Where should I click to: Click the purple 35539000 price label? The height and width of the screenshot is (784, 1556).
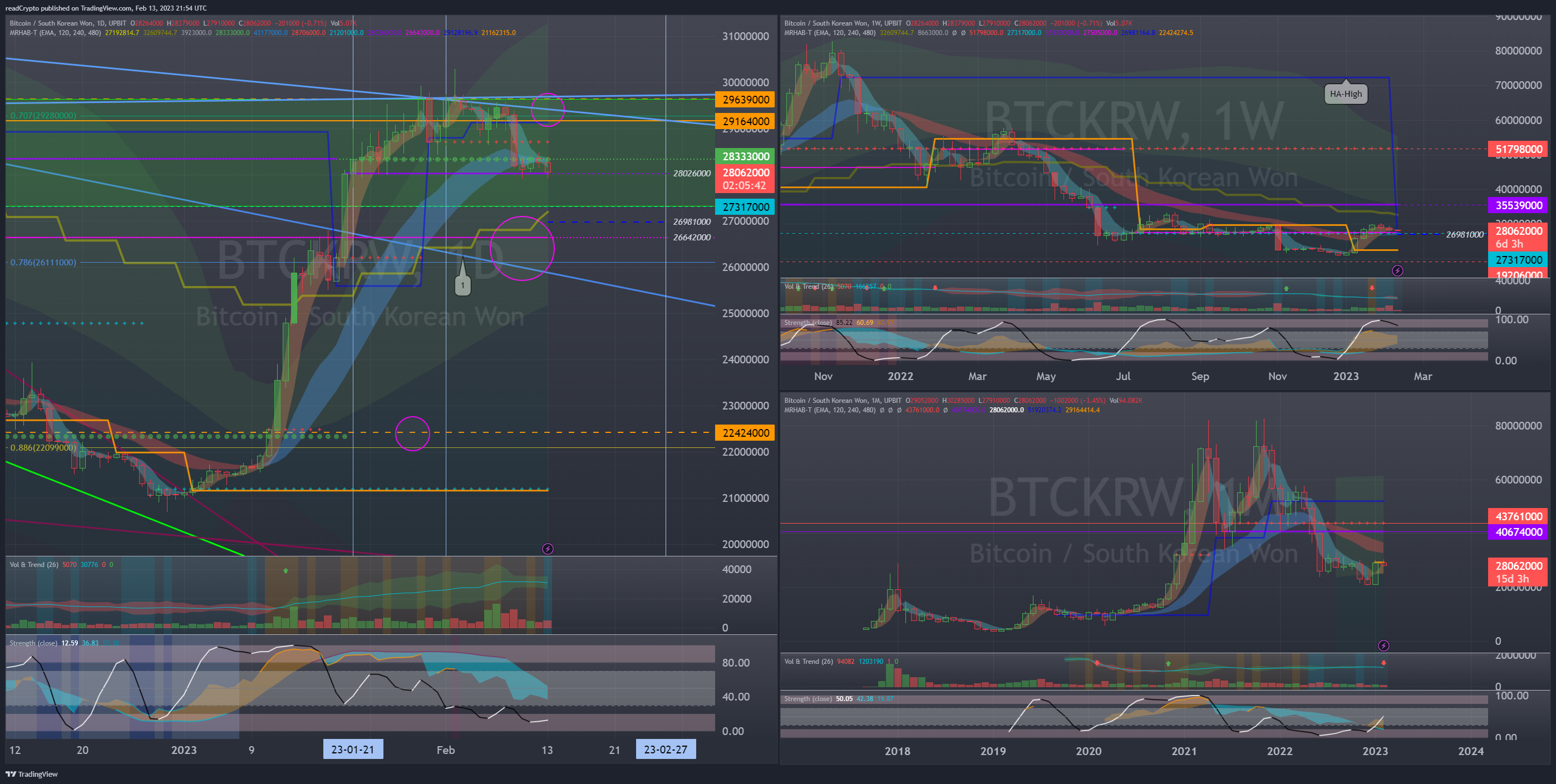tap(1518, 205)
